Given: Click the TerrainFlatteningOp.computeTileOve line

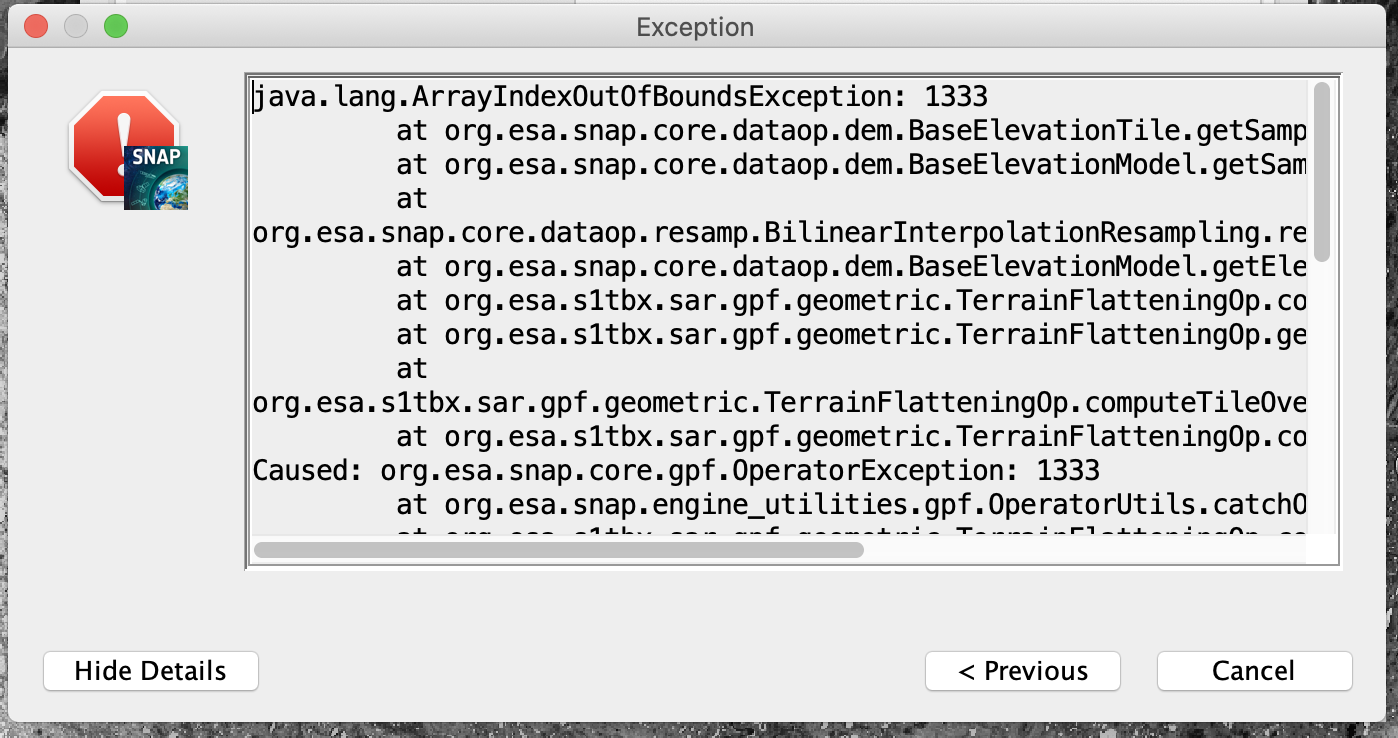Looking at the screenshot, I should click(x=780, y=402).
